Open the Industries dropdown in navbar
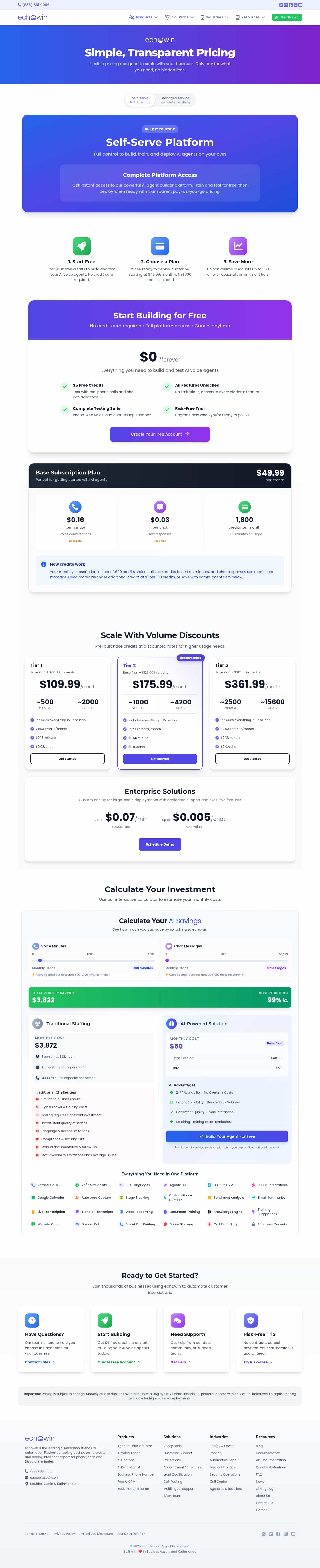 click(214, 18)
